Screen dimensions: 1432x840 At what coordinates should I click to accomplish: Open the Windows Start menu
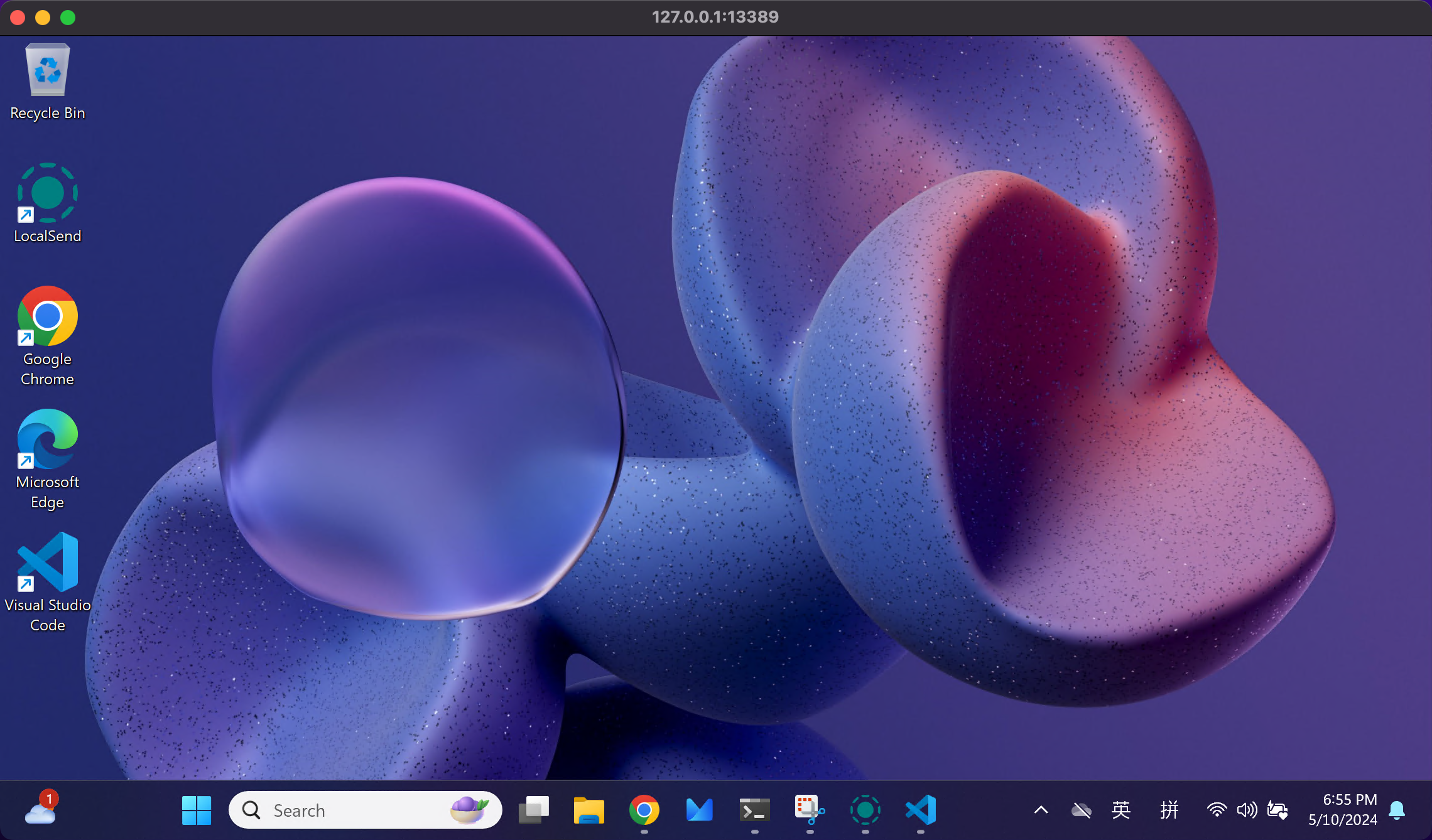[197, 810]
